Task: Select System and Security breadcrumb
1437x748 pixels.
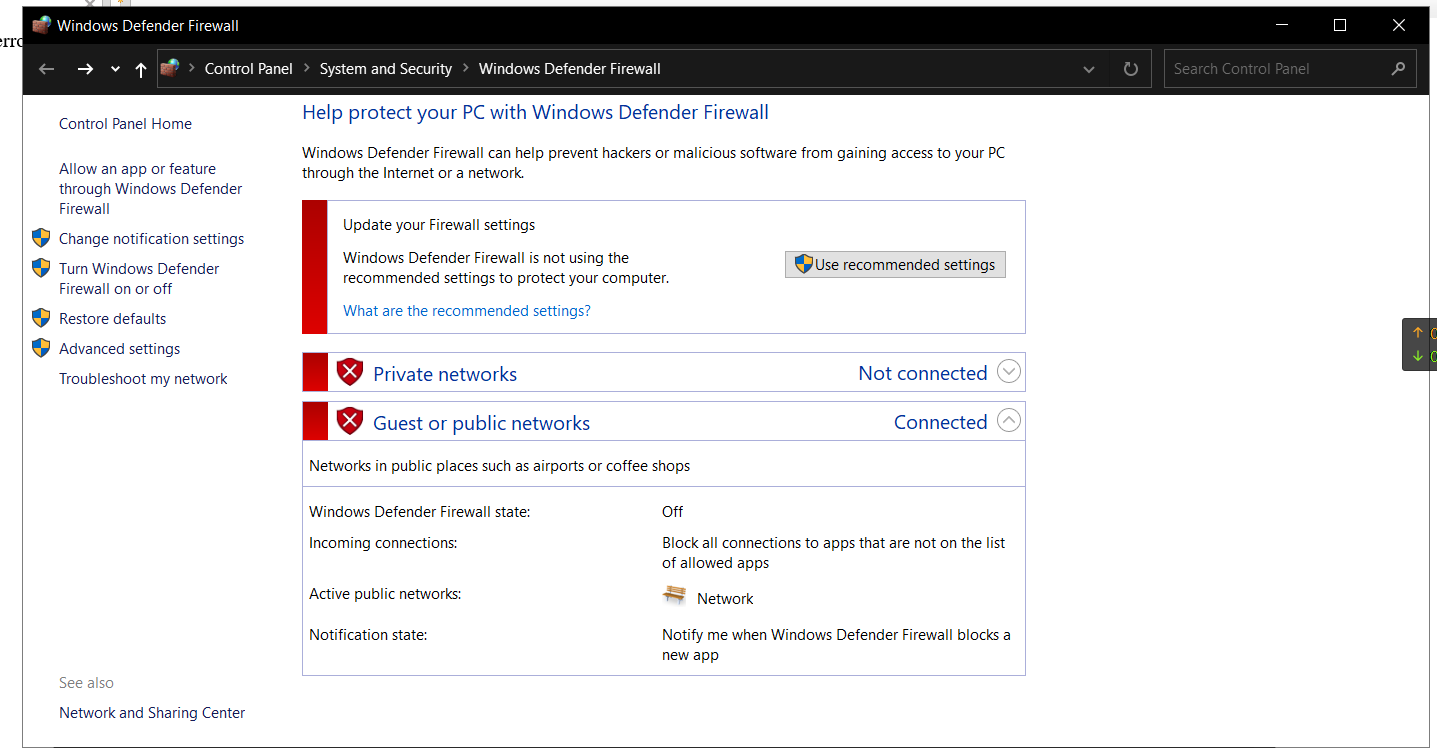Action: tap(386, 69)
